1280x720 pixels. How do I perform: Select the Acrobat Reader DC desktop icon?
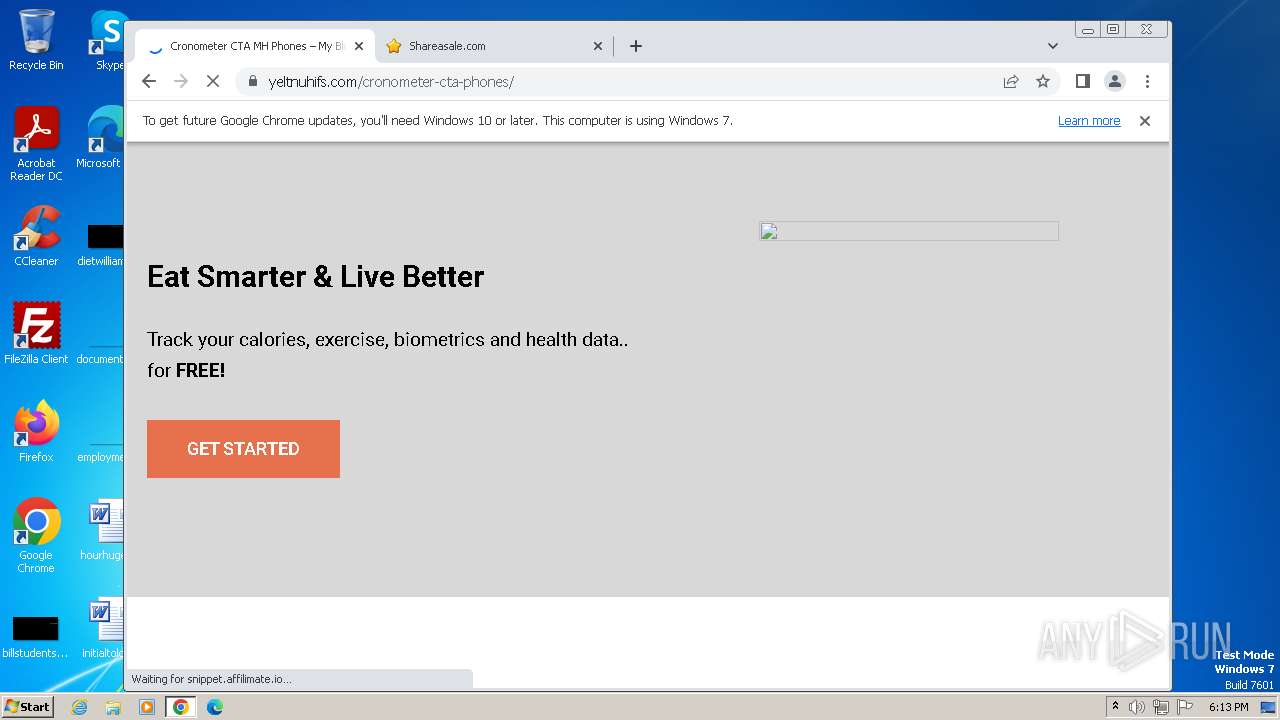[36, 144]
